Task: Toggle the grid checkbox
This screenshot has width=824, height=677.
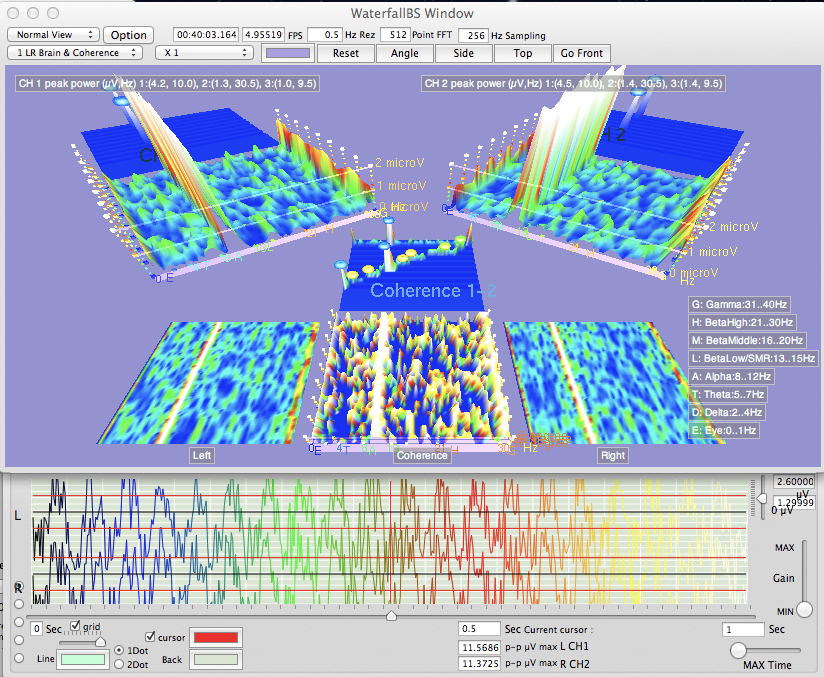Action: pyautogui.click(x=76, y=625)
